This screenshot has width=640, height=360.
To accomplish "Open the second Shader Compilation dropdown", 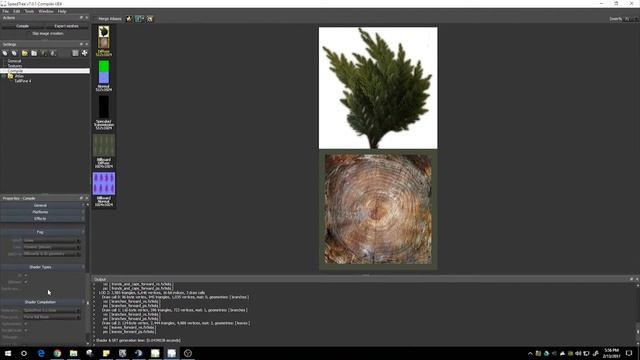I will coord(51,317).
